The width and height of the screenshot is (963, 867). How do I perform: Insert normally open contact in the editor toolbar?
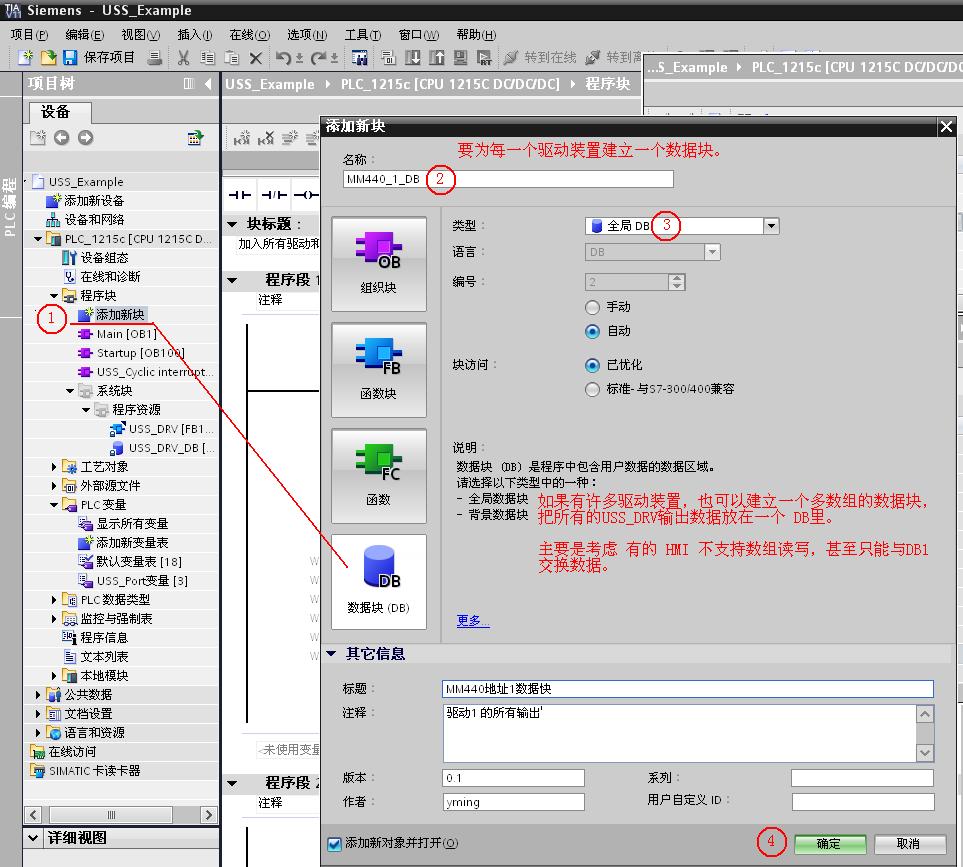click(240, 195)
